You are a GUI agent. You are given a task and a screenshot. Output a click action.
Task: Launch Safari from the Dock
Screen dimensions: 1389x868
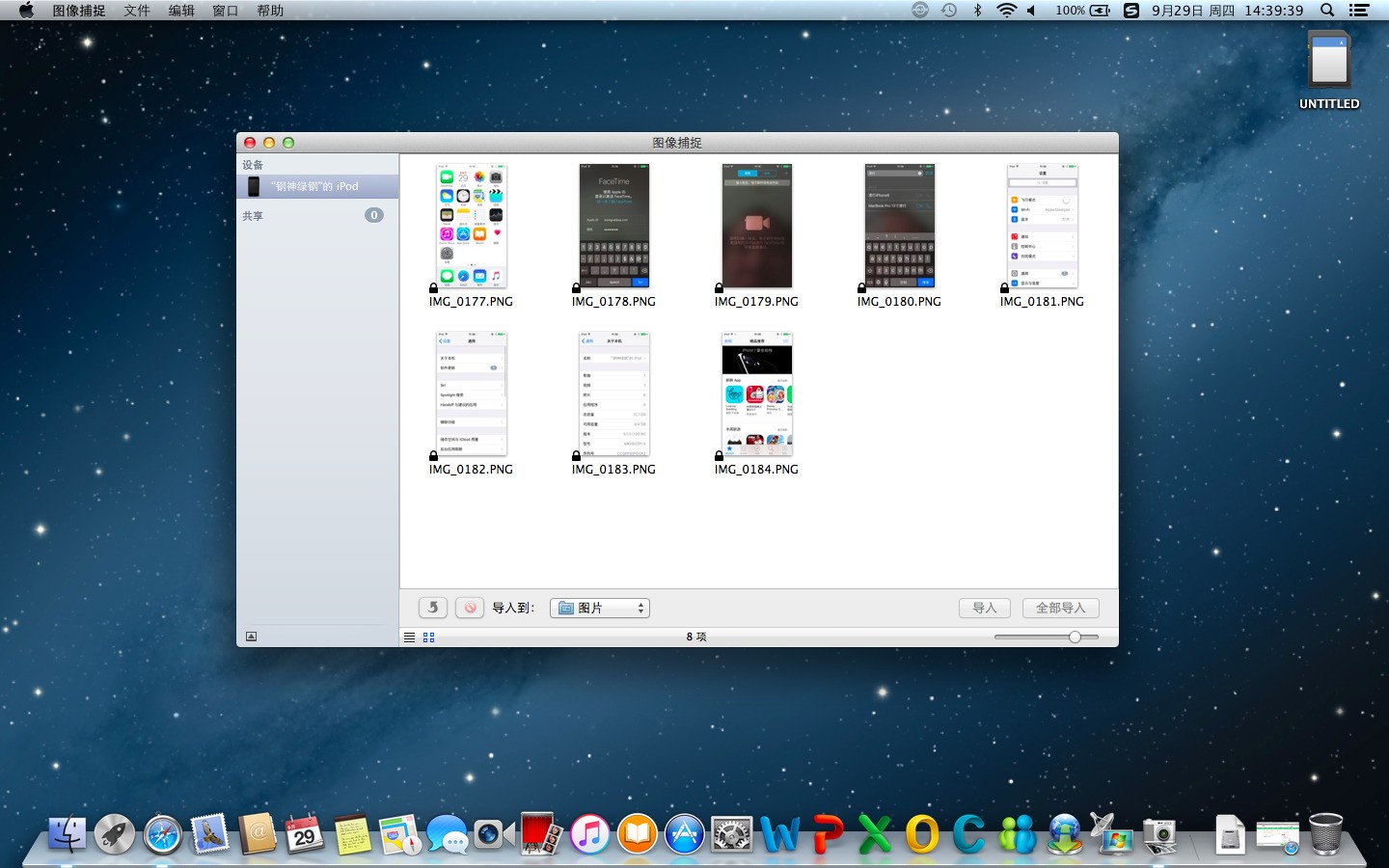click(x=162, y=834)
